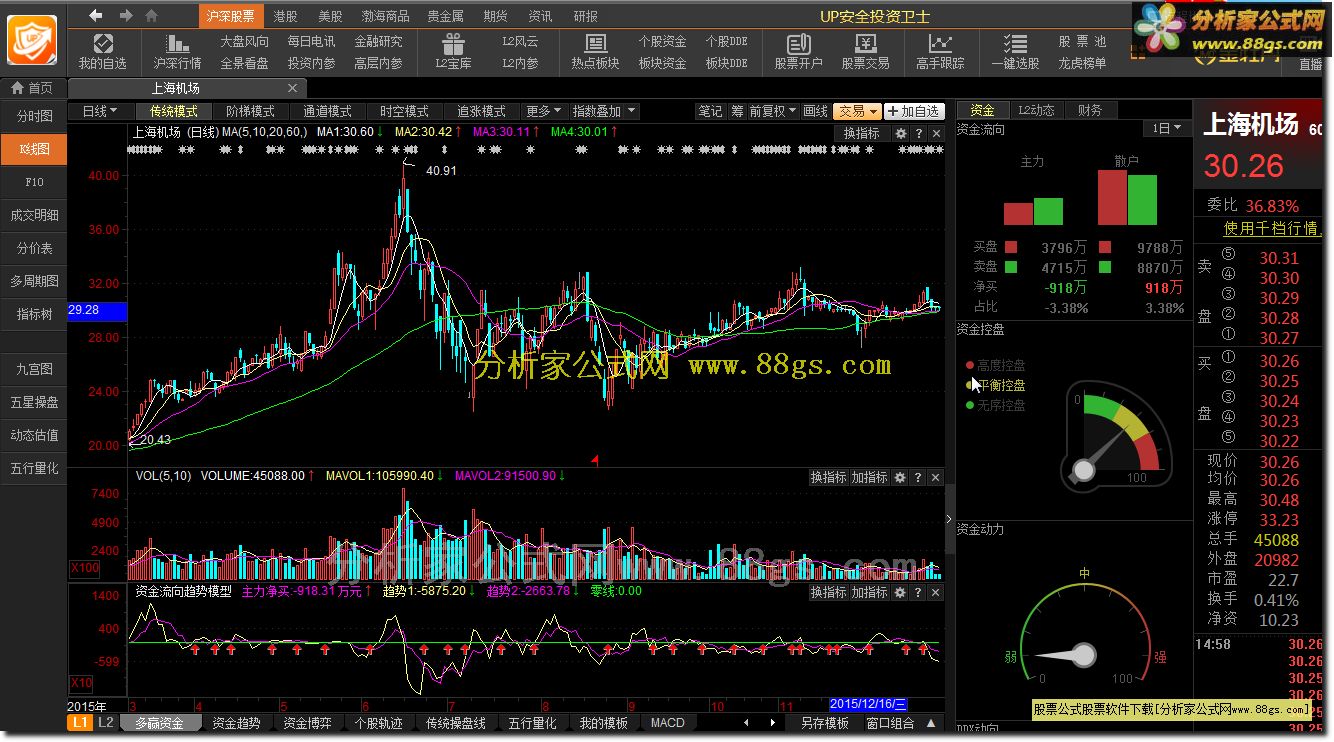Select the 沪深股票 top tab
This screenshot has width=1334, height=742.
coord(232,16)
